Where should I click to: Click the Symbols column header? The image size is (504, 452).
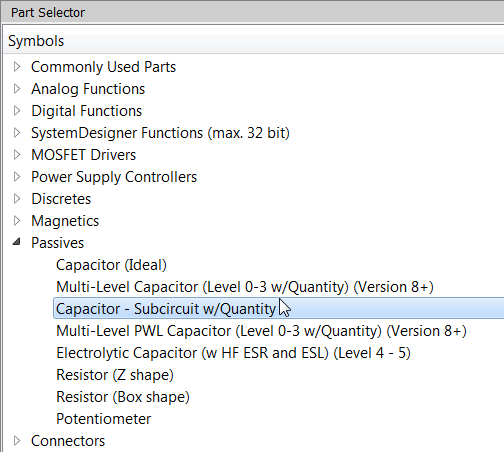pos(253,41)
